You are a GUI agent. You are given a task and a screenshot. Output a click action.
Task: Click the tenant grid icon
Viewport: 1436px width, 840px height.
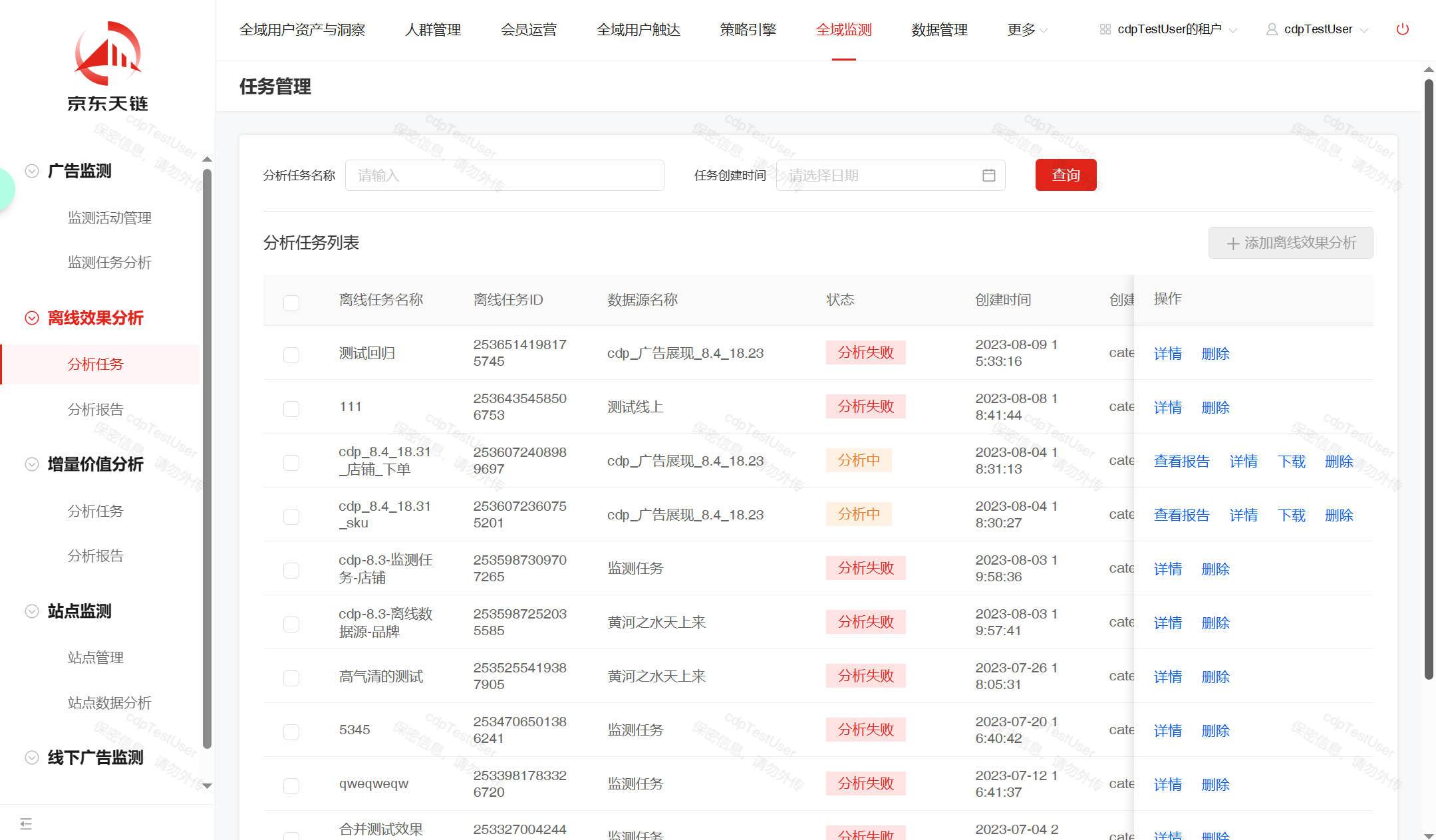pos(1105,29)
